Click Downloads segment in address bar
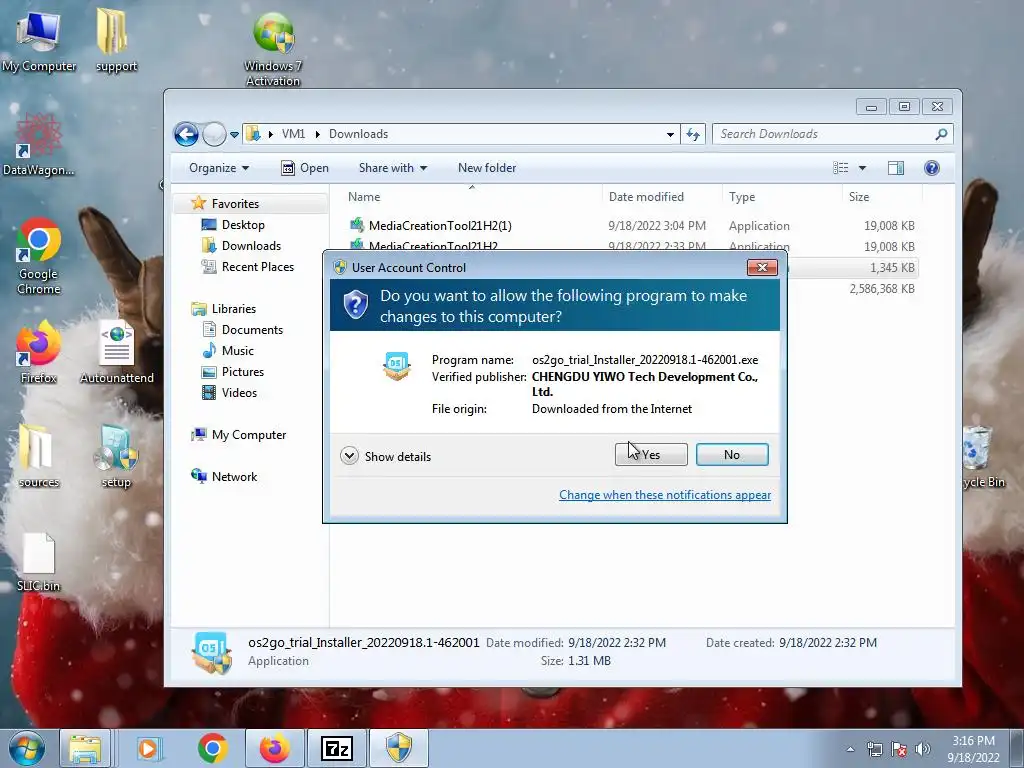This screenshot has height=768, width=1024. click(359, 134)
